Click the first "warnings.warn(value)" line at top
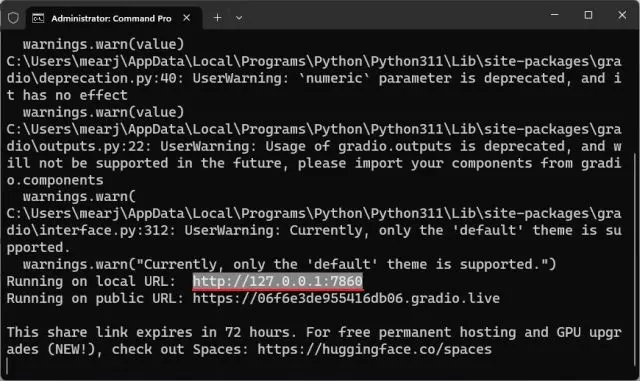Image resolution: width=640 pixels, height=381 pixels. pyautogui.click(x=103, y=44)
